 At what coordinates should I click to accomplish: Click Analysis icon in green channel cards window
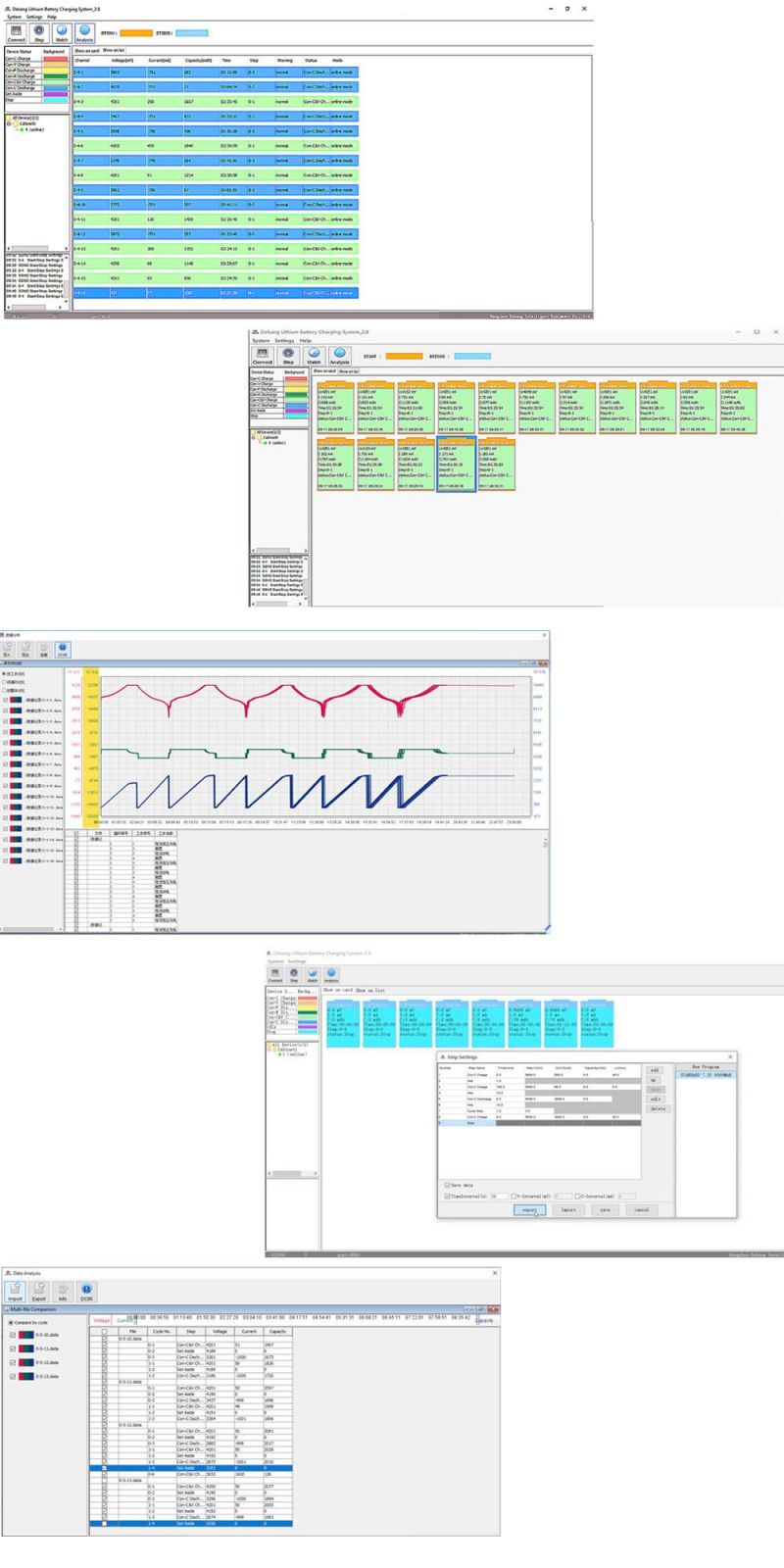coord(339,356)
